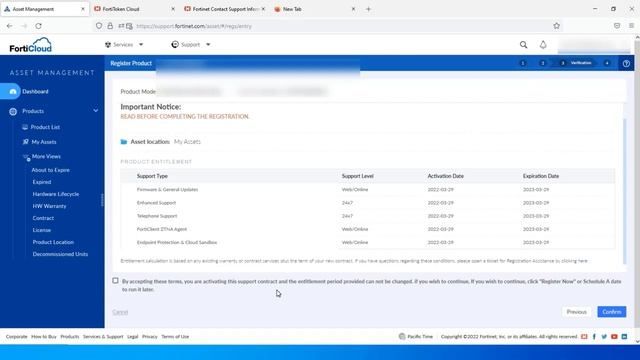Click the search magnifier icon
Viewport: 640px width, 360px height.
coord(523,44)
